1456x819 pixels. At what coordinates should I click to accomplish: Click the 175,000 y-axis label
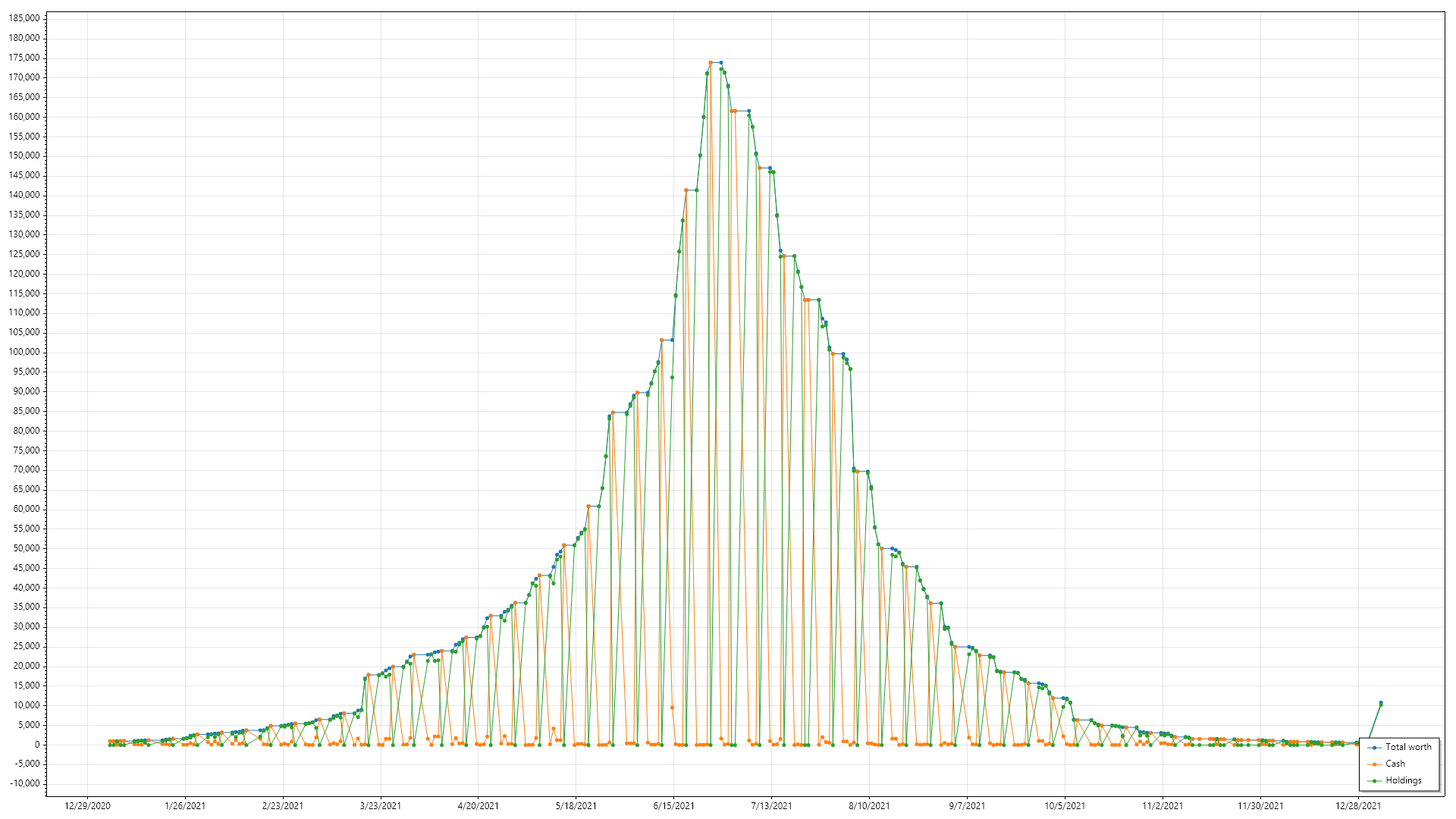[25, 58]
